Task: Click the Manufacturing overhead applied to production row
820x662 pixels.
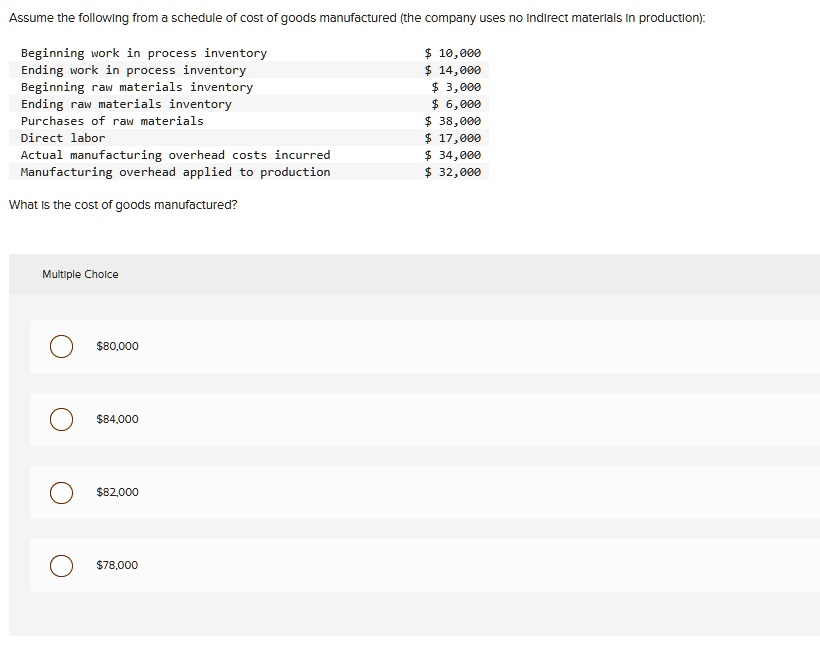Action: [x=176, y=172]
